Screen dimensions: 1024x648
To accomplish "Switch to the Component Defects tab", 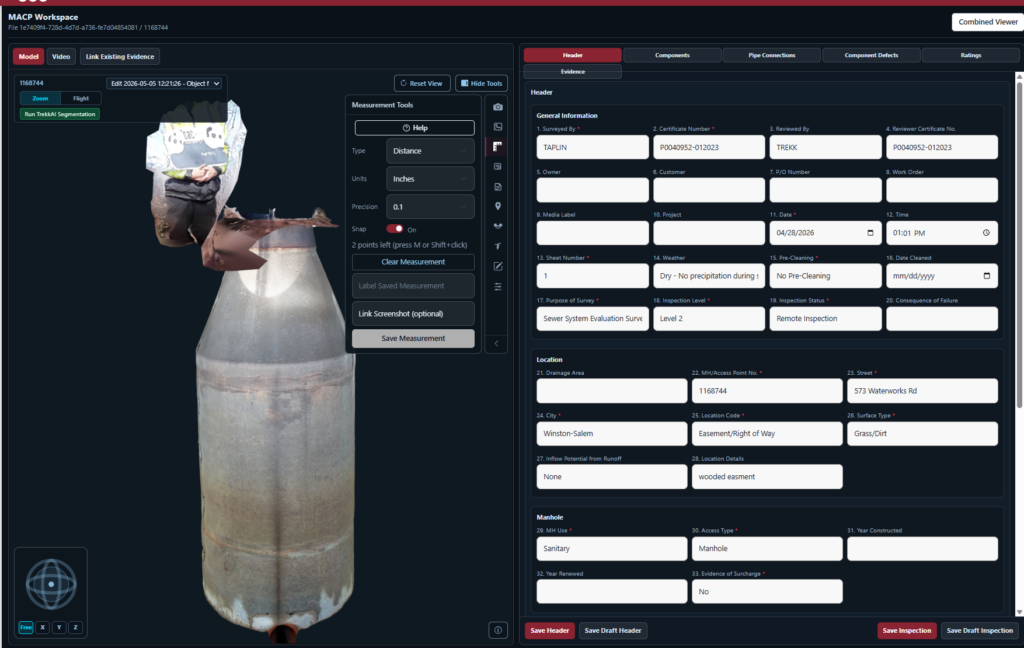I will point(871,55).
